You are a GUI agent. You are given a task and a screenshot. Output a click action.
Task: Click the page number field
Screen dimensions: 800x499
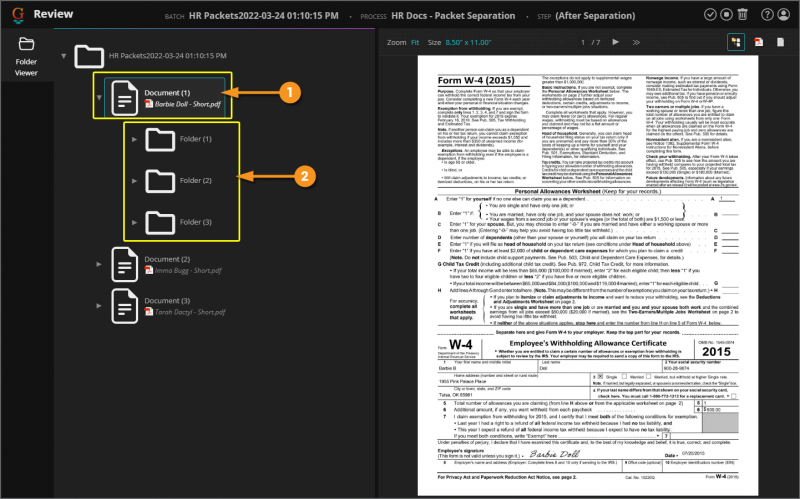click(583, 42)
